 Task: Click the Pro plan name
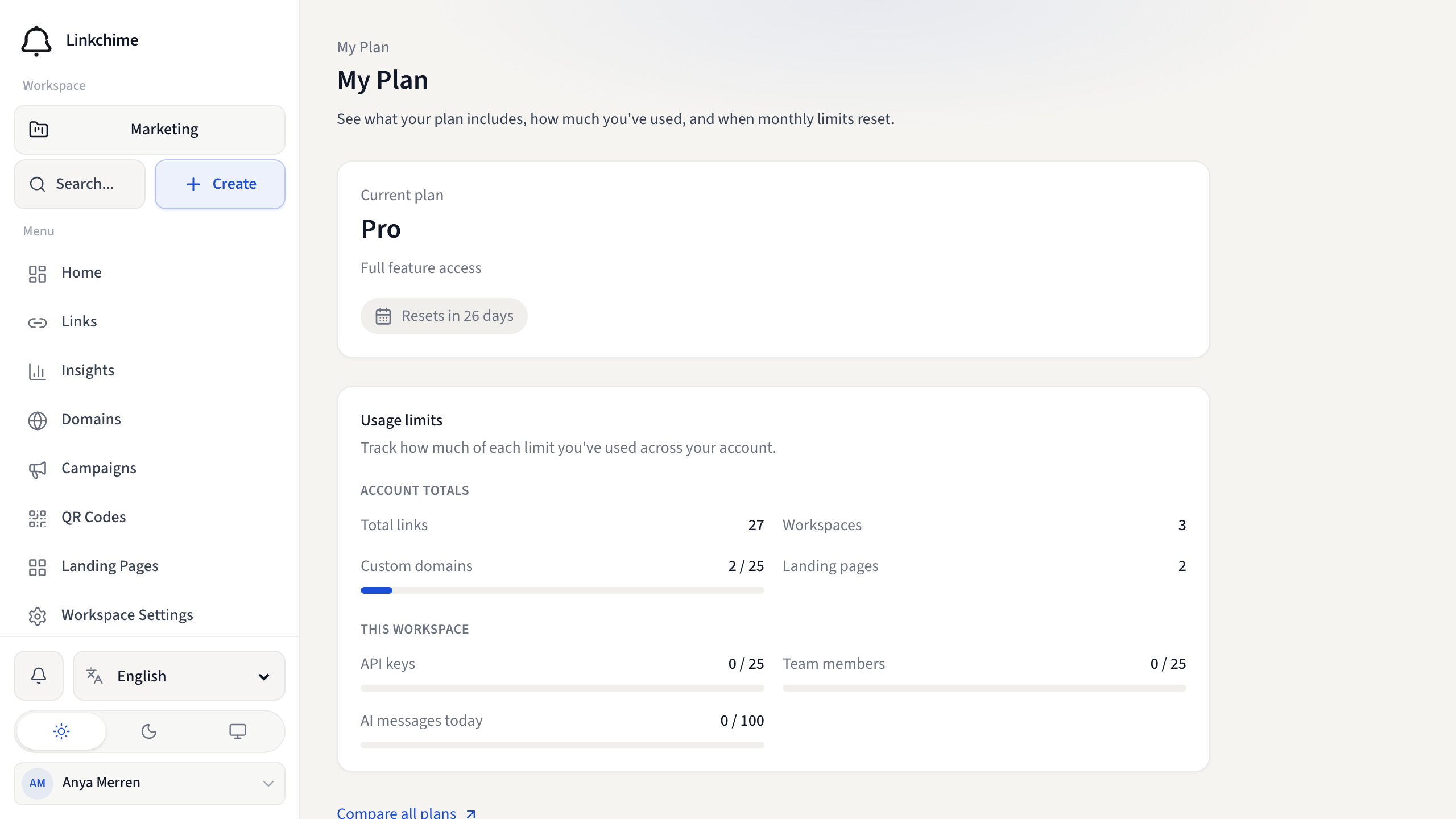[381, 229]
